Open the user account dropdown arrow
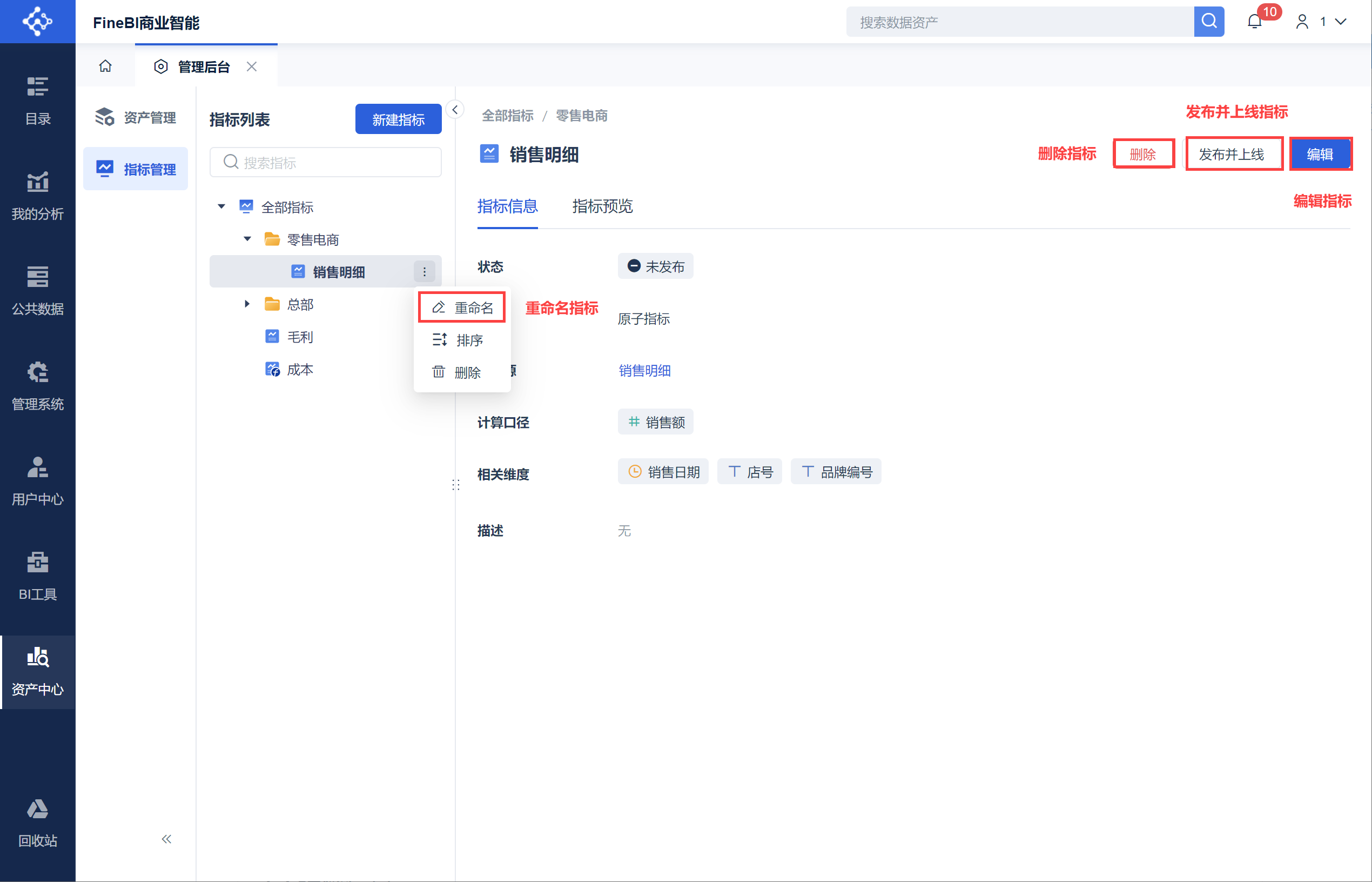This screenshot has width=1372, height=882. (x=1341, y=21)
